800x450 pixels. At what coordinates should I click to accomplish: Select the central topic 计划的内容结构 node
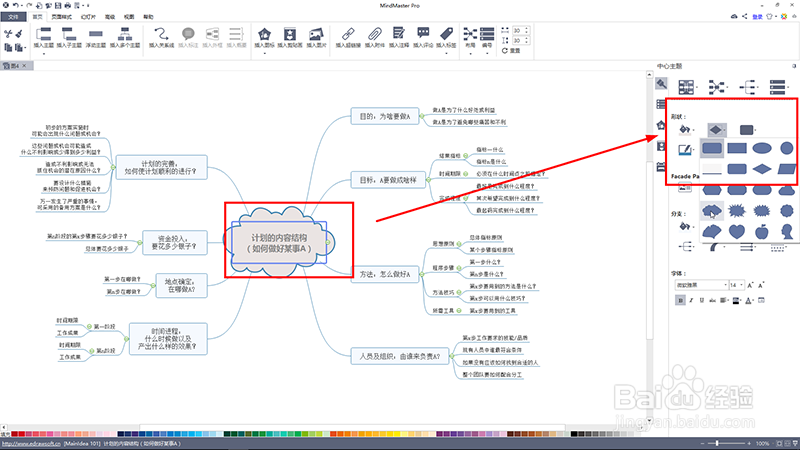pos(279,243)
